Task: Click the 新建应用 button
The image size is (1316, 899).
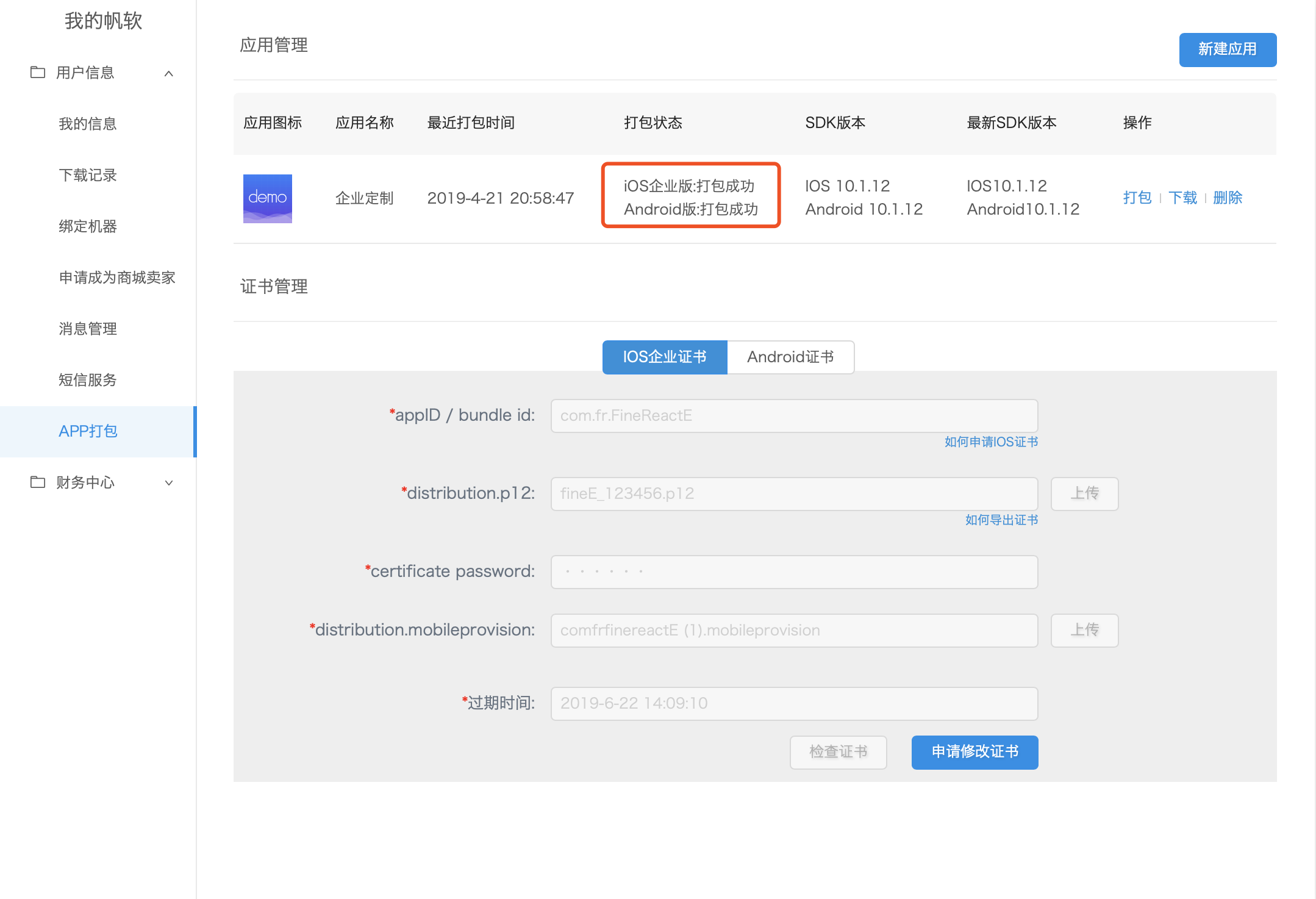Action: tap(1227, 49)
